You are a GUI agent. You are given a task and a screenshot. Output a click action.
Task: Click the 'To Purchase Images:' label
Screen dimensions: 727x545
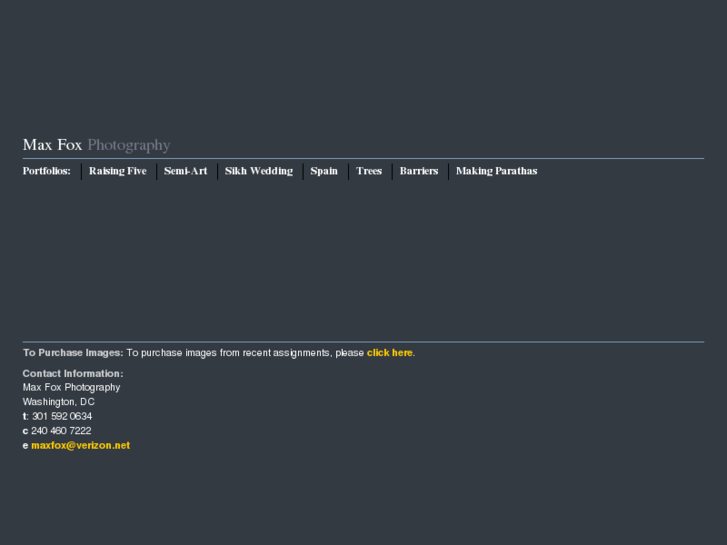(73, 353)
